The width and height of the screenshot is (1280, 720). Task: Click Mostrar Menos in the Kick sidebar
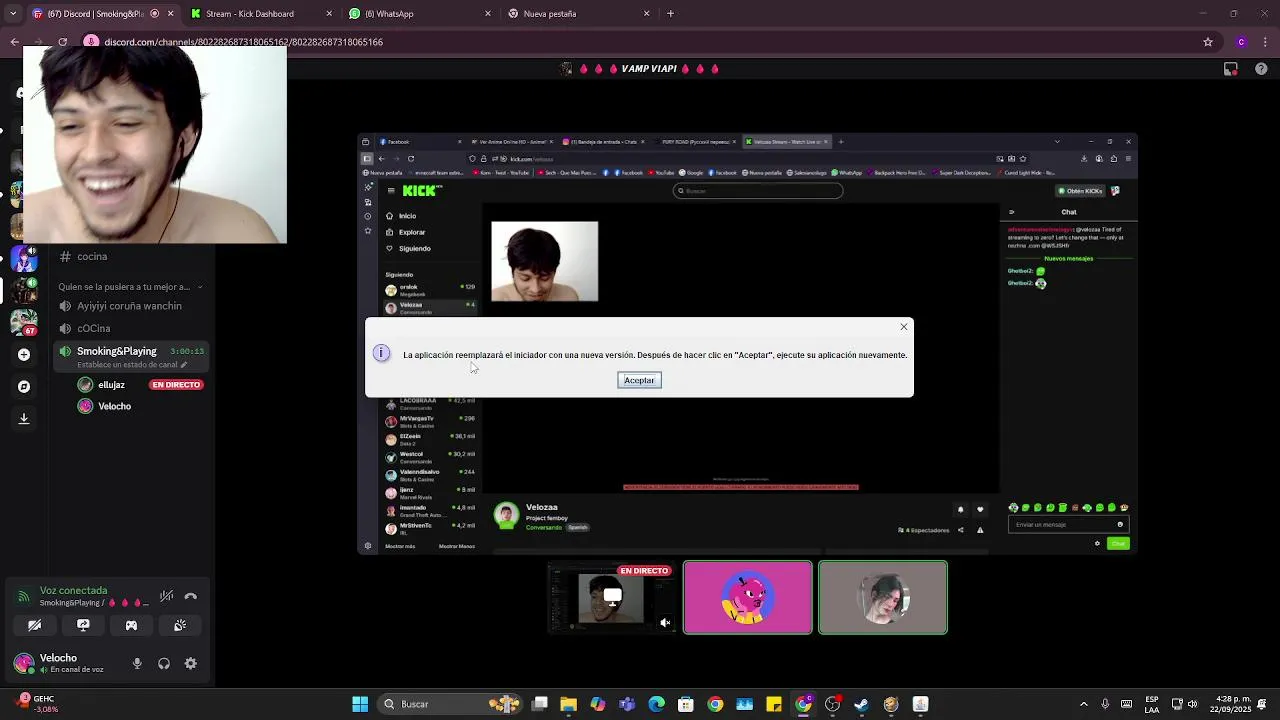pyautogui.click(x=457, y=546)
